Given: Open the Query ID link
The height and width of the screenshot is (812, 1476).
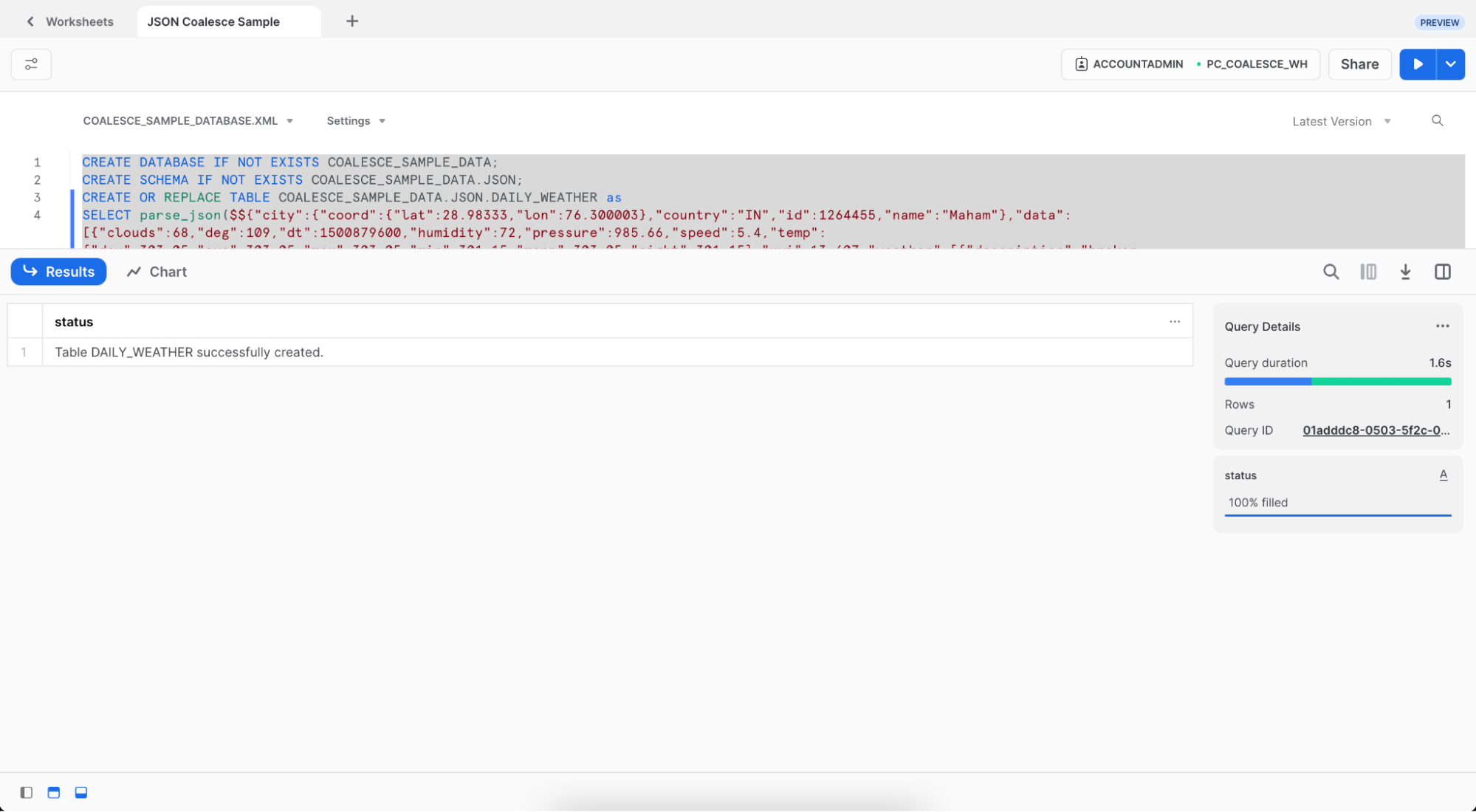Looking at the screenshot, I should (1376, 430).
